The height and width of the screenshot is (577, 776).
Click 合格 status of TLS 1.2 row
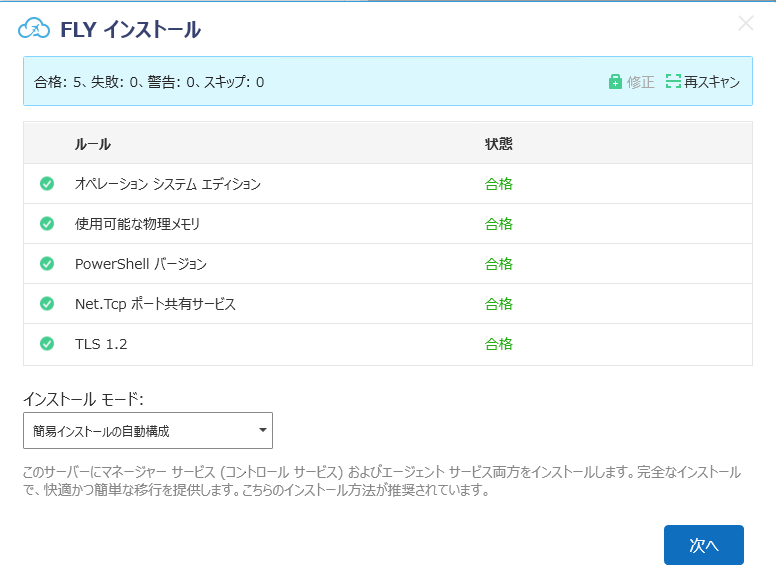click(x=498, y=344)
